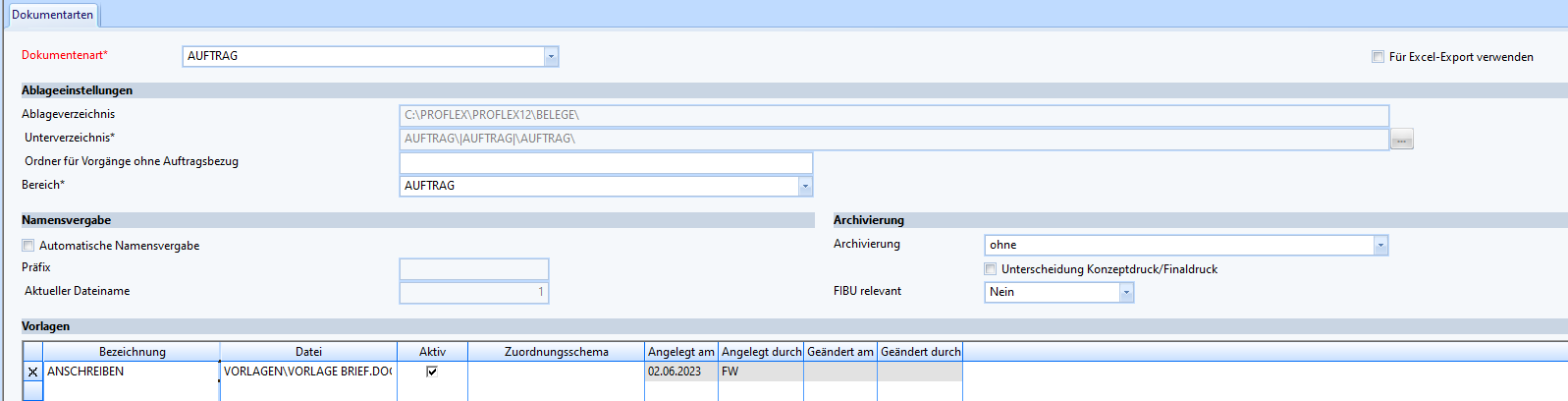Uncheck Aktiv checkbox for ANSCHREIBEN row

click(x=432, y=372)
